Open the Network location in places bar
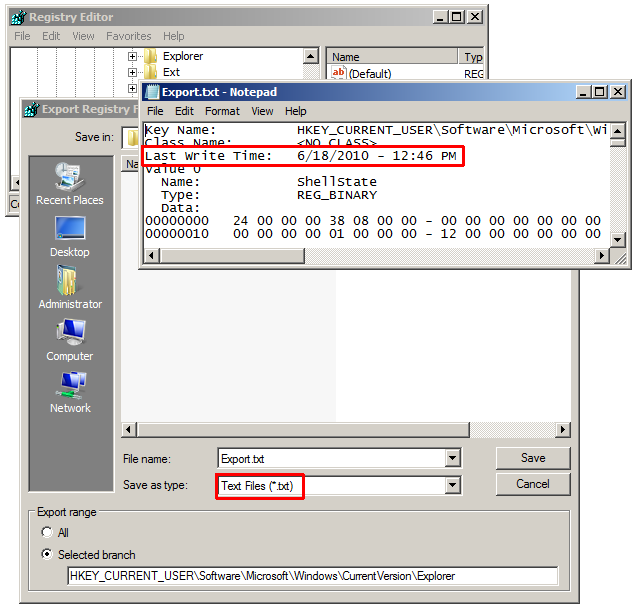The image size is (636, 608). point(70,392)
